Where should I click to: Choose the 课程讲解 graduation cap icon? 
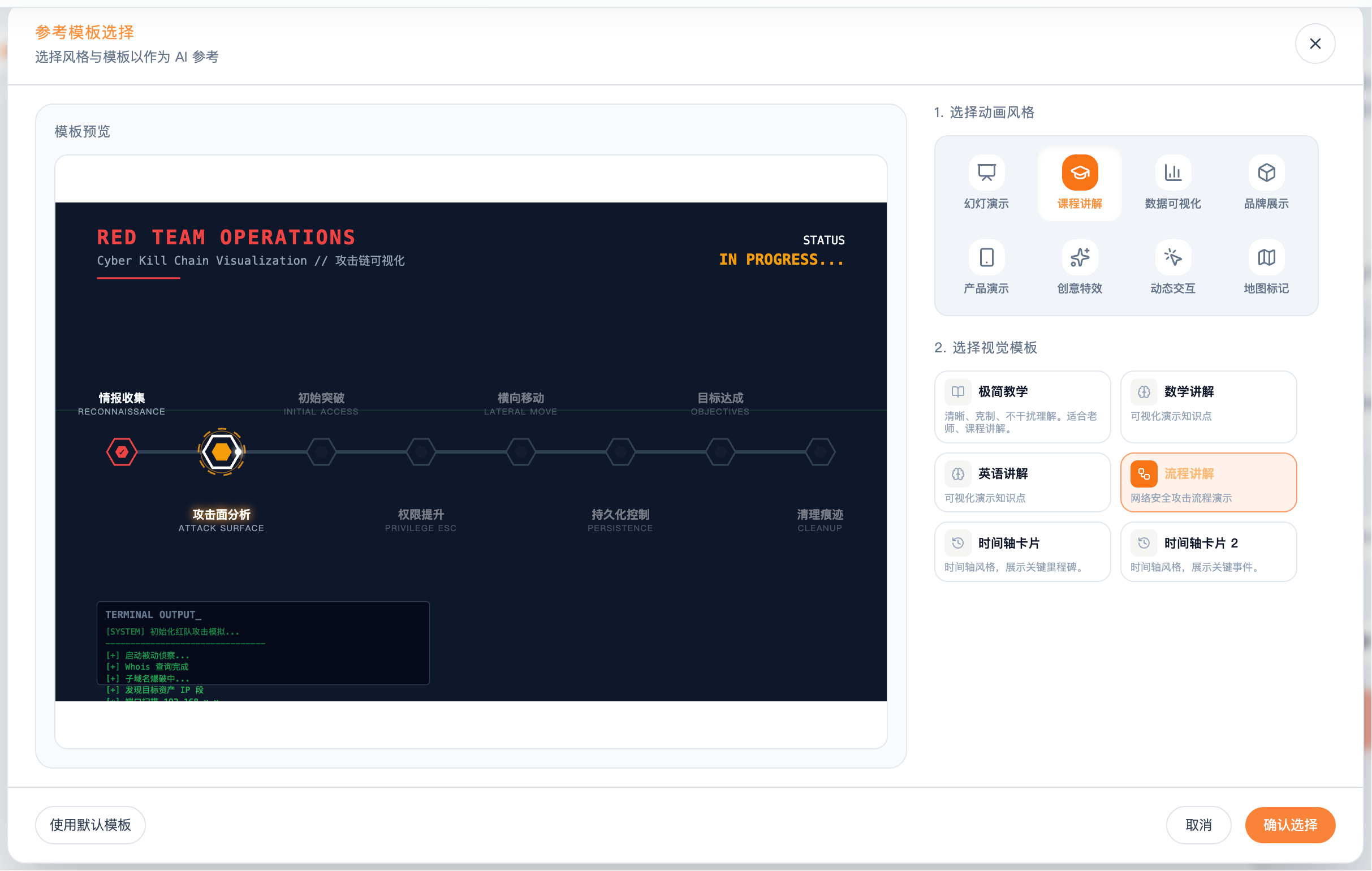(x=1079, y=173)
